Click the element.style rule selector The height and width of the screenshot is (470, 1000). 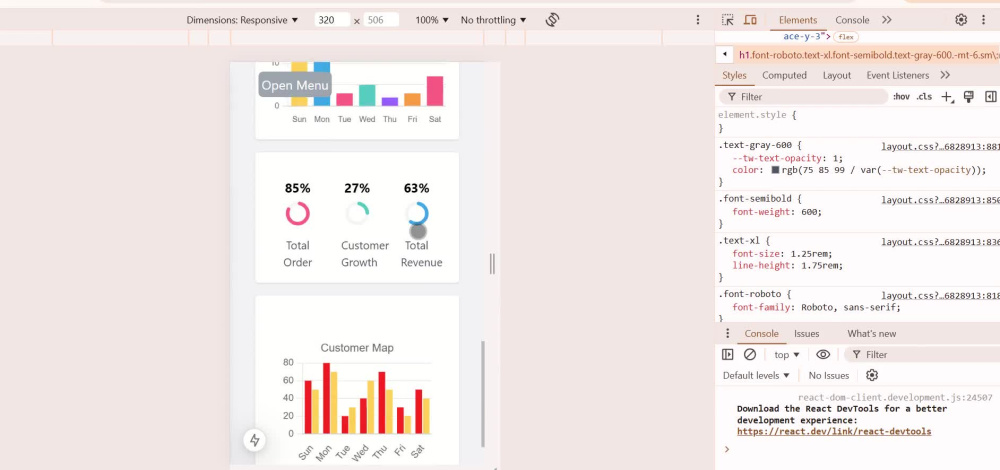tap(753, 115)
